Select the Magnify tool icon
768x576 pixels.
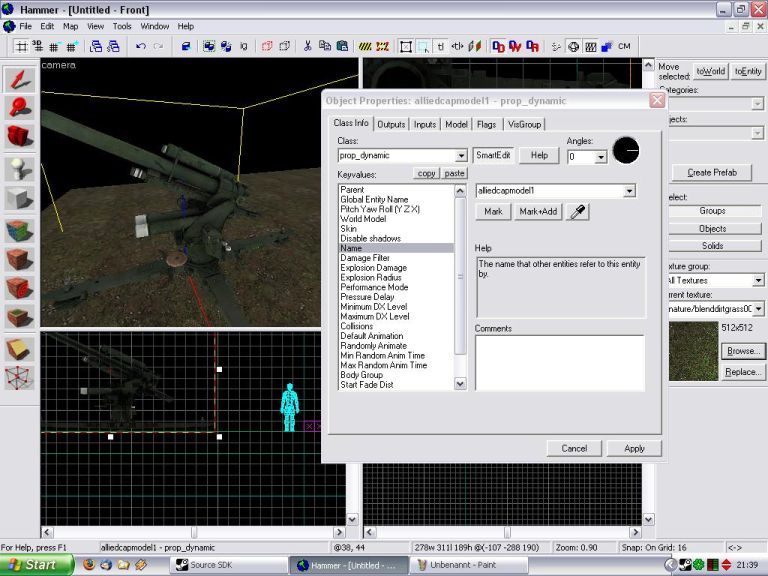pyautogui.click(x=19, y=108)
